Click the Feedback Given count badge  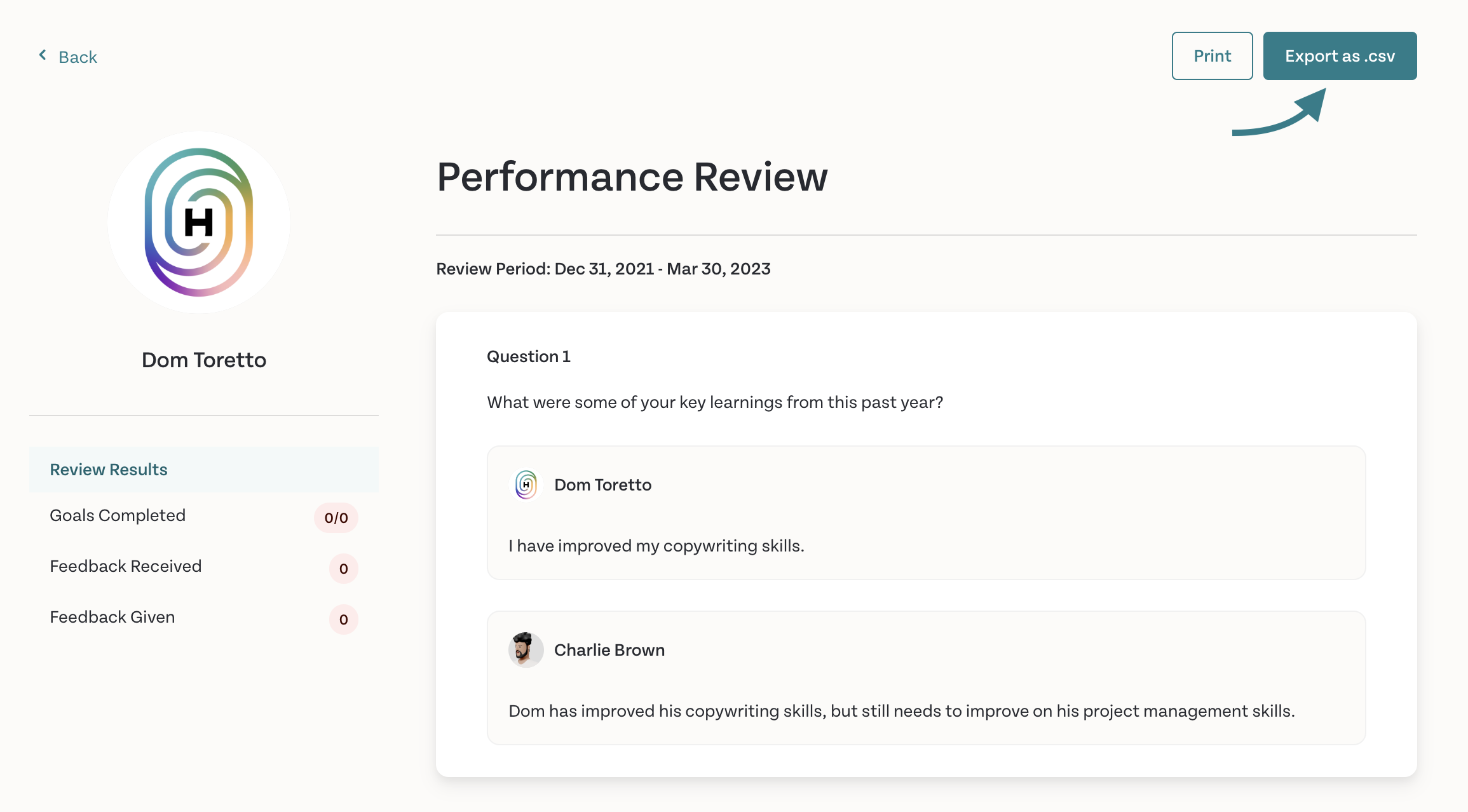coord(343,619)
